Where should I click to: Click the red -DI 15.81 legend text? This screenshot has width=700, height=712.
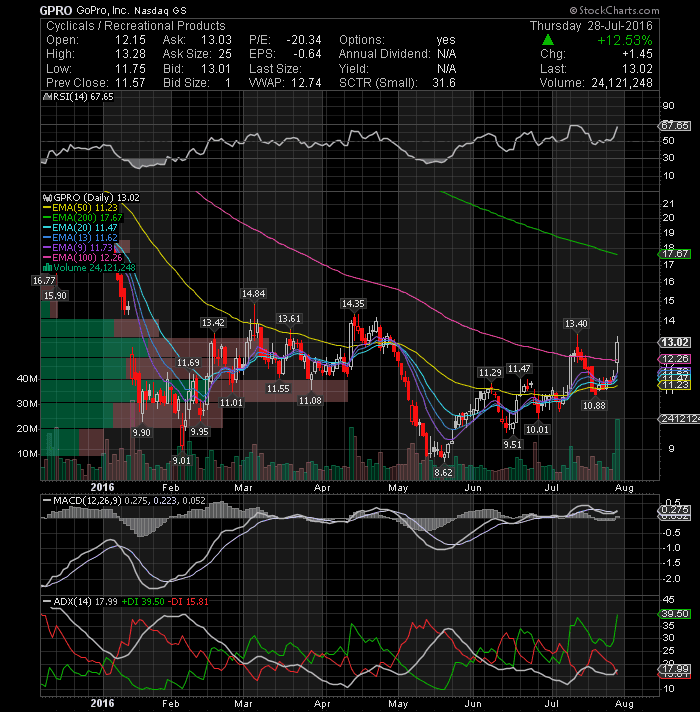coord(188,602)
